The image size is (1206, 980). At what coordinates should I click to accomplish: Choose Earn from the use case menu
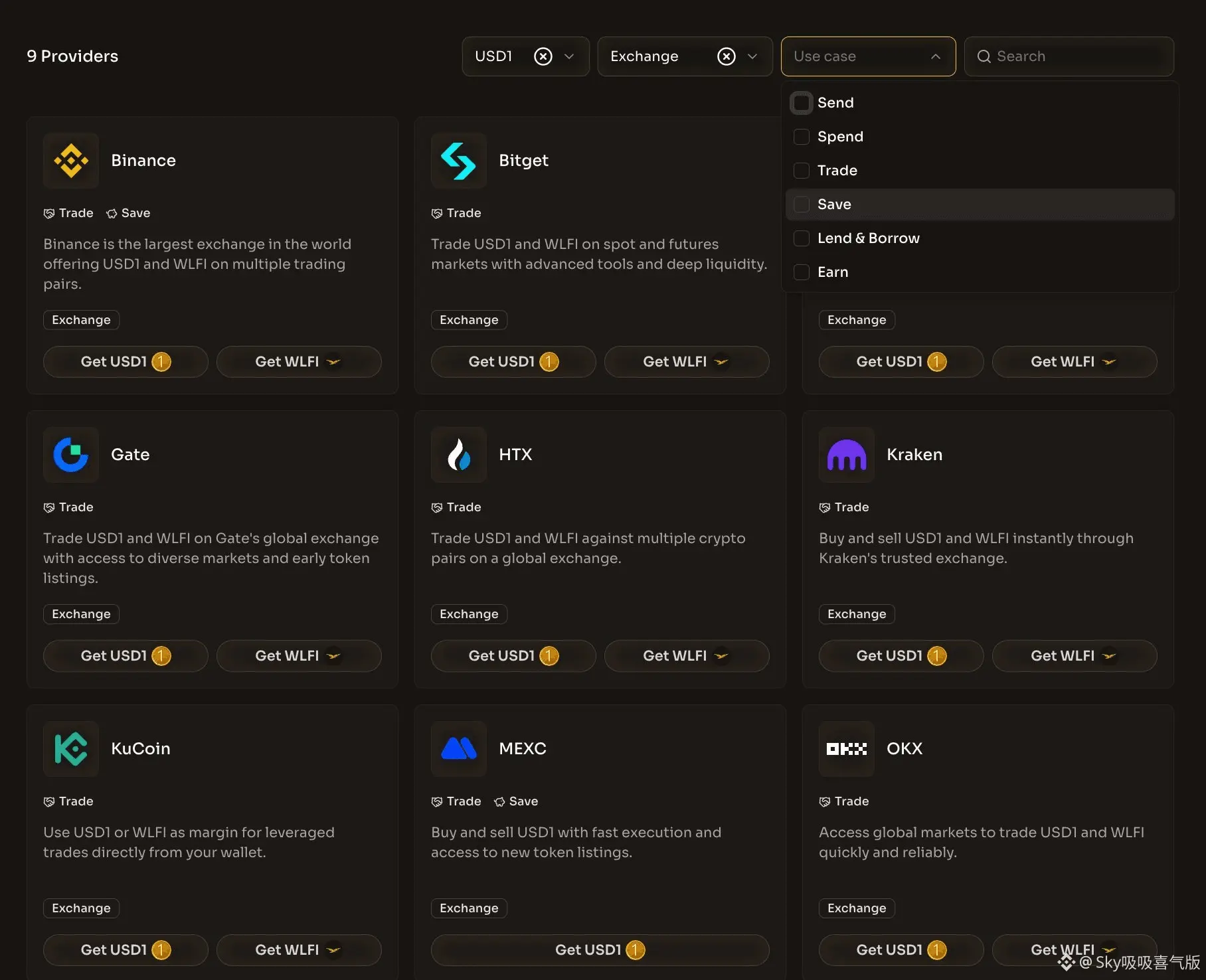click(x=833, y=272)
